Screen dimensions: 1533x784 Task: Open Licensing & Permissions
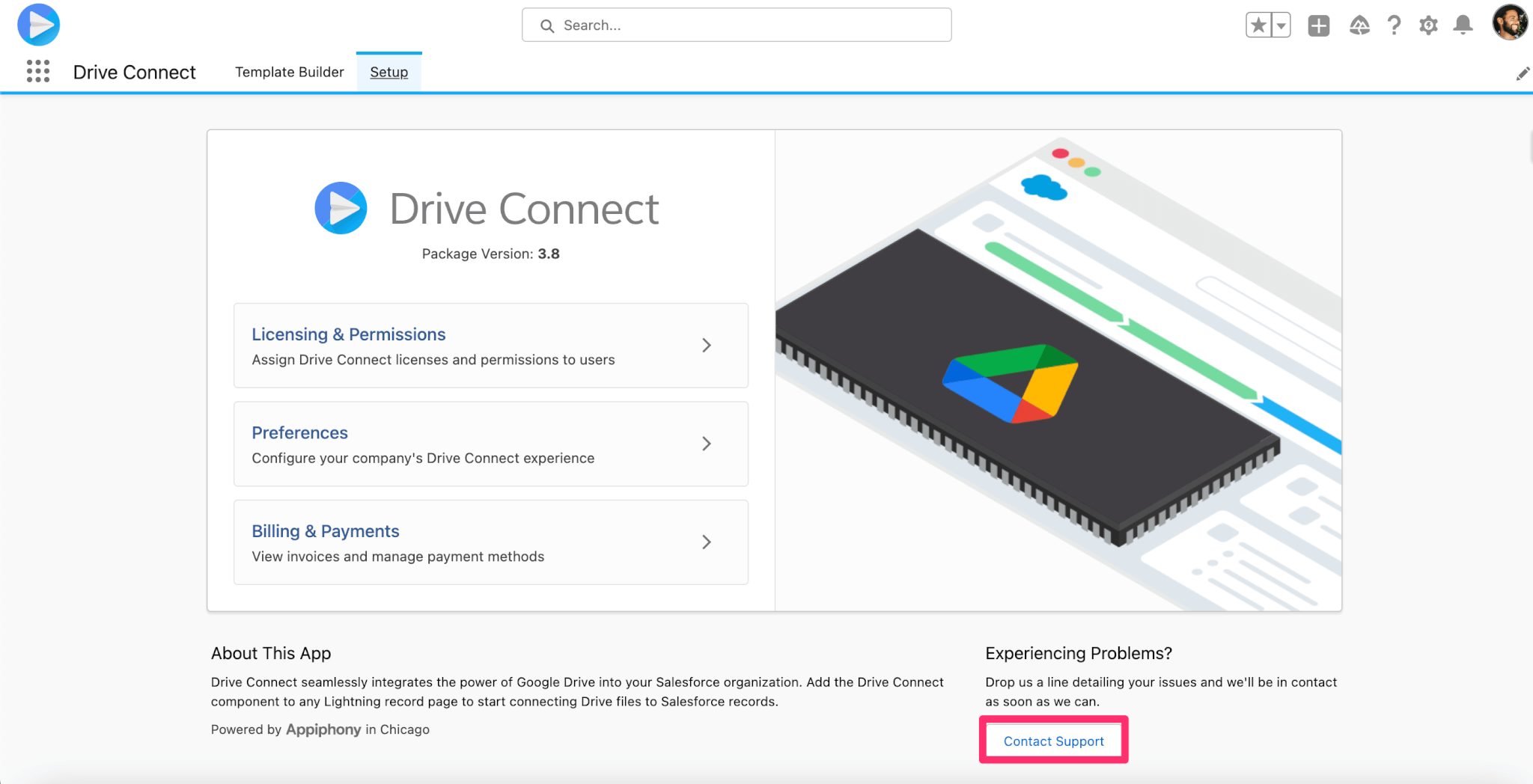pos(491,346)
